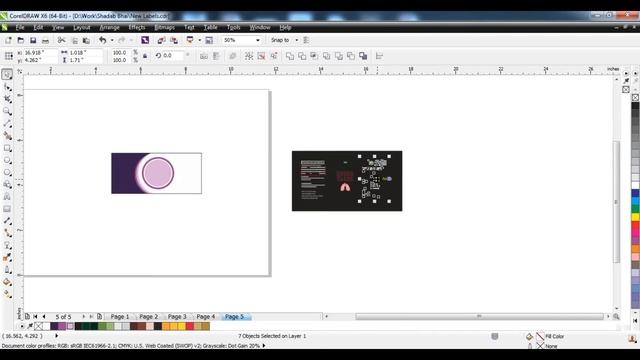The height and width of the screenshot is (360, 640).
Task: Select the Freehand tool
Action: (x=7, y=124)
